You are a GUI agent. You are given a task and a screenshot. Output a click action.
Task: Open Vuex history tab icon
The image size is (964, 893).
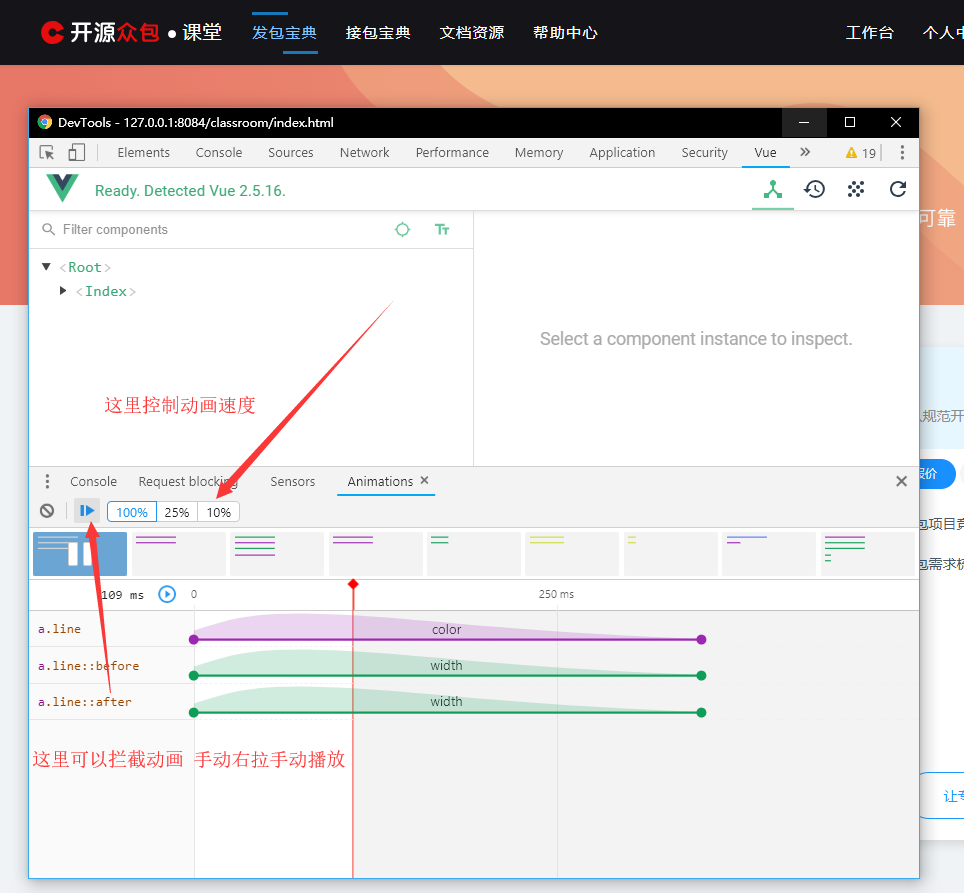(x=815, y=189)
